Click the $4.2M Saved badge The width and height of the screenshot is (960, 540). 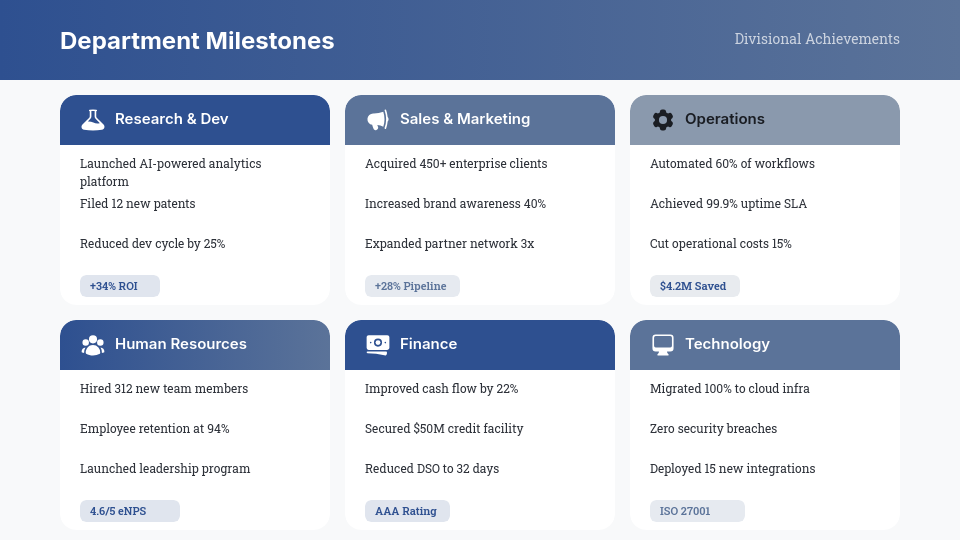coord(693,286)
